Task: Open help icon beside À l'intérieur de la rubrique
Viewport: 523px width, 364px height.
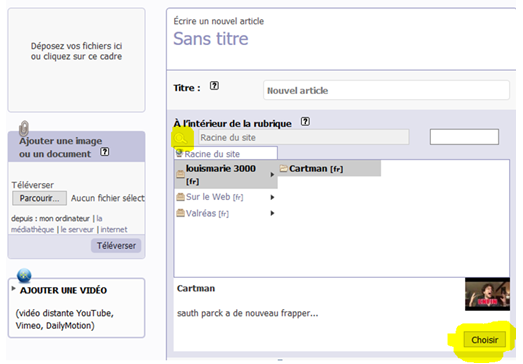Action: click(305, 121)
